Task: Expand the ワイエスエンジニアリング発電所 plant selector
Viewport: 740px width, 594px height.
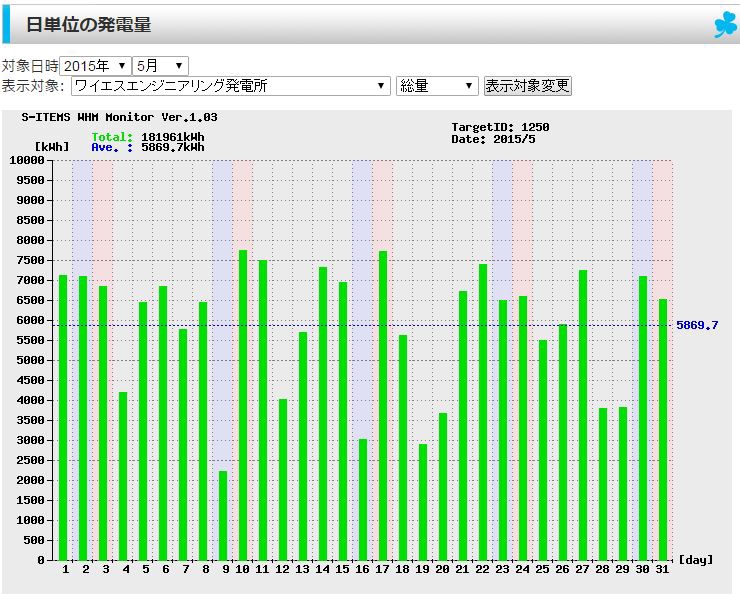Action: (x=231, y=86)
